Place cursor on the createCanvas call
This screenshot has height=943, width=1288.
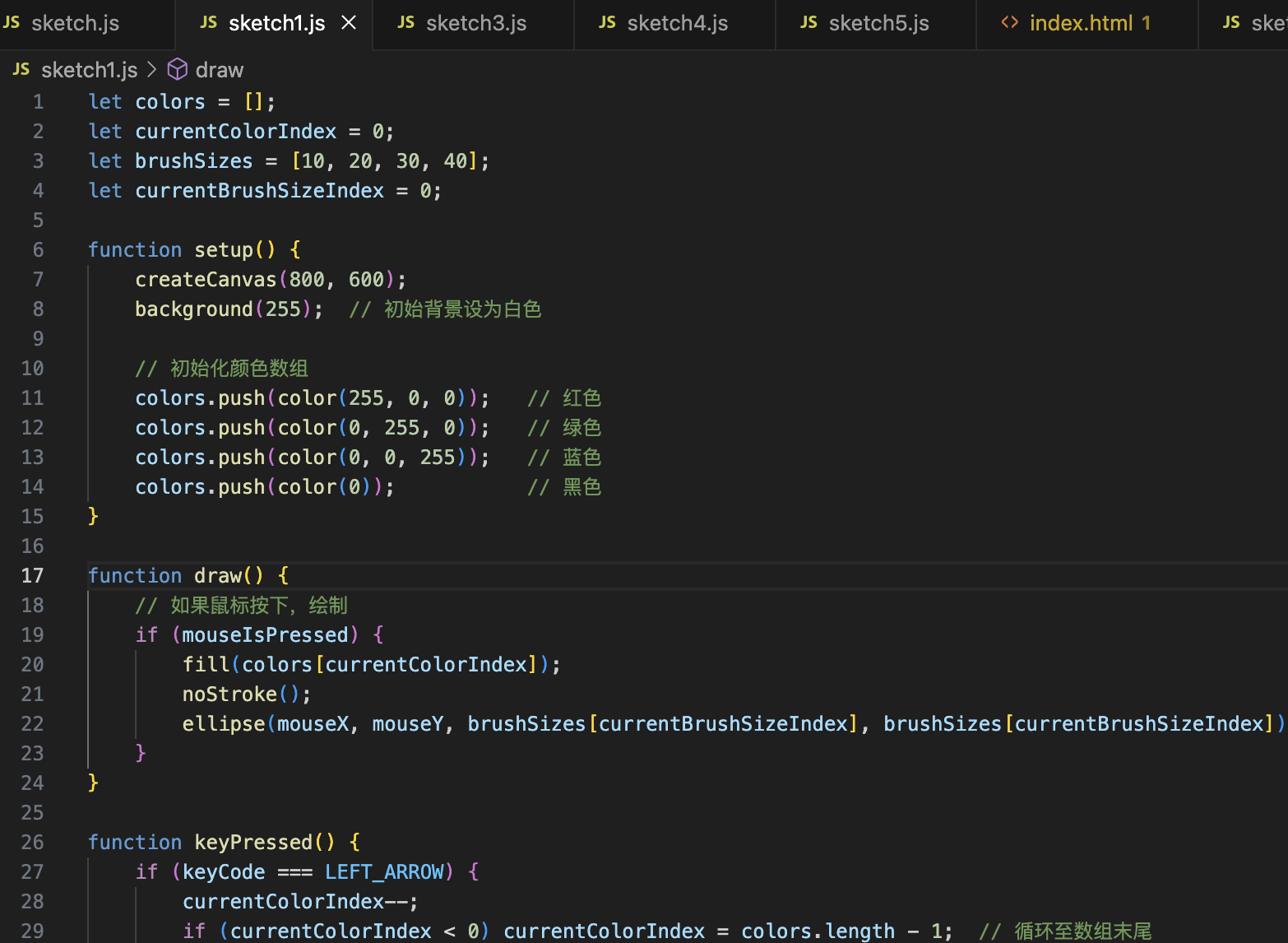206,279
